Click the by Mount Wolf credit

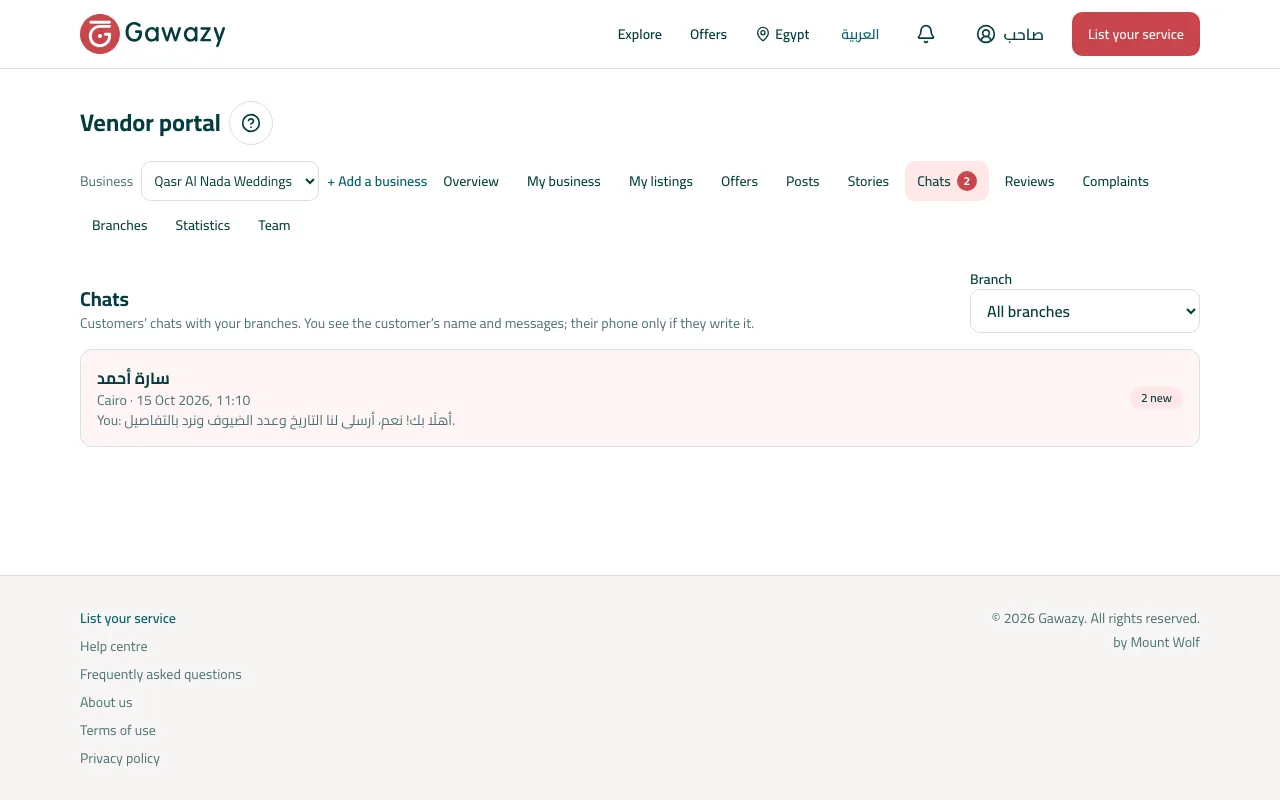coord(1156,642)
